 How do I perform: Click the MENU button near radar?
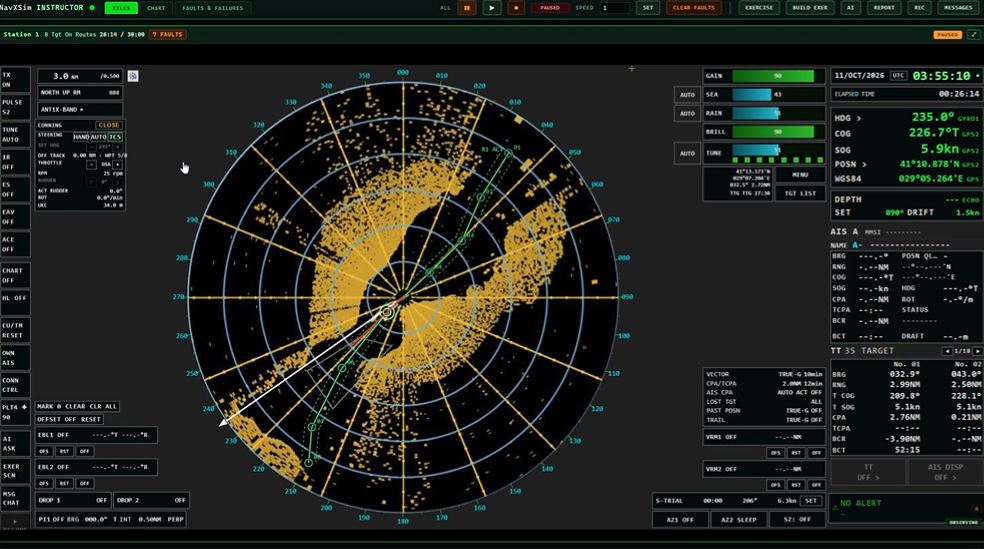800,175
